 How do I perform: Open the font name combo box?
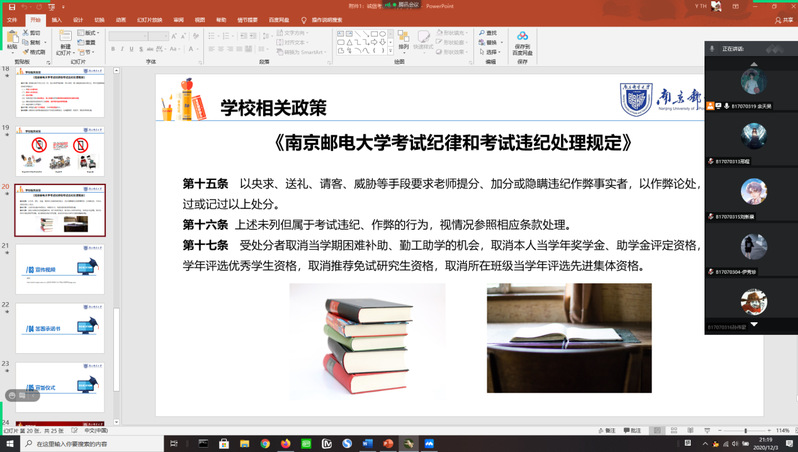pyautogui.click(x=135, y=35)
